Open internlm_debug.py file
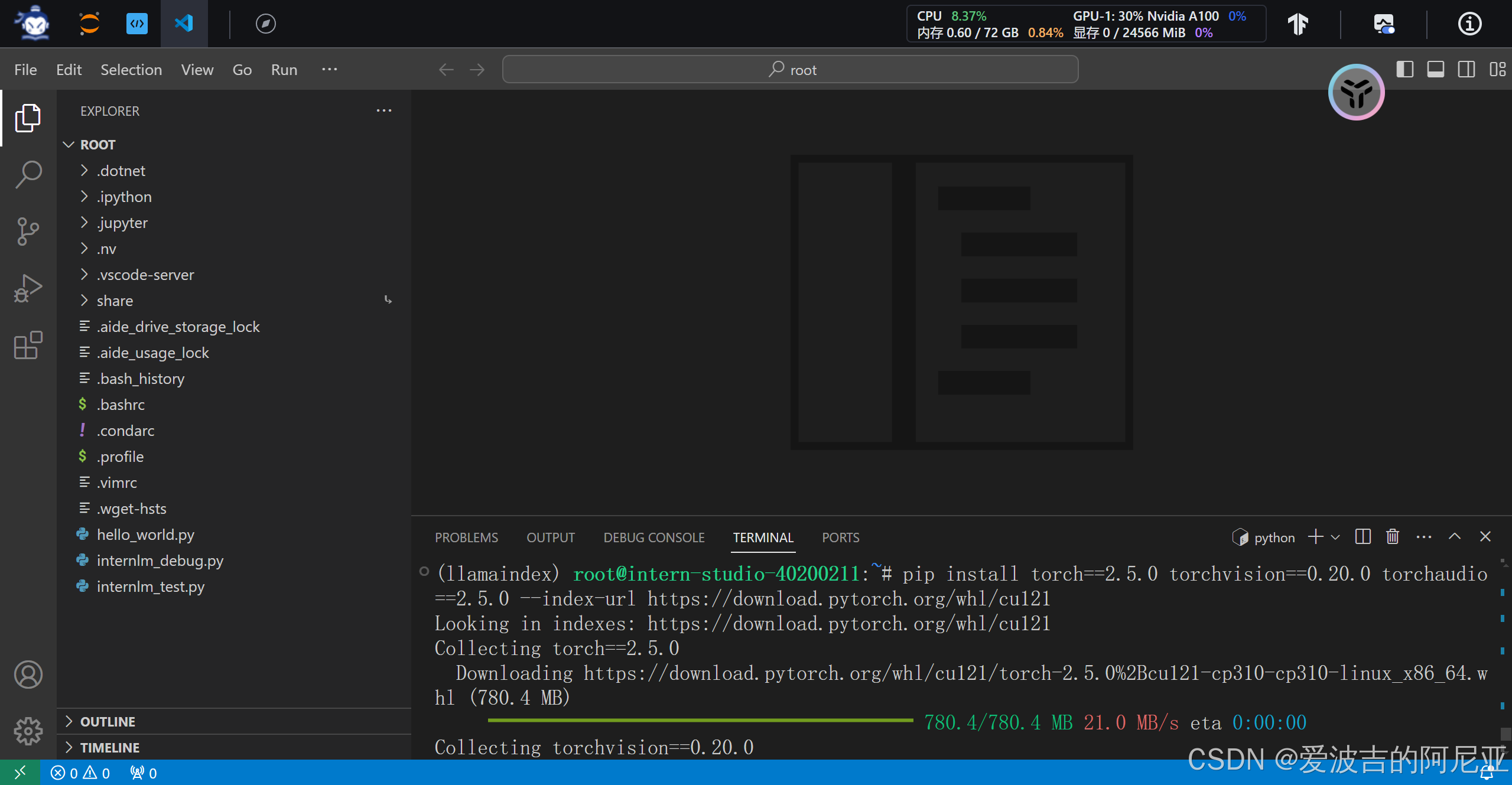 click(x=160, y=561)
